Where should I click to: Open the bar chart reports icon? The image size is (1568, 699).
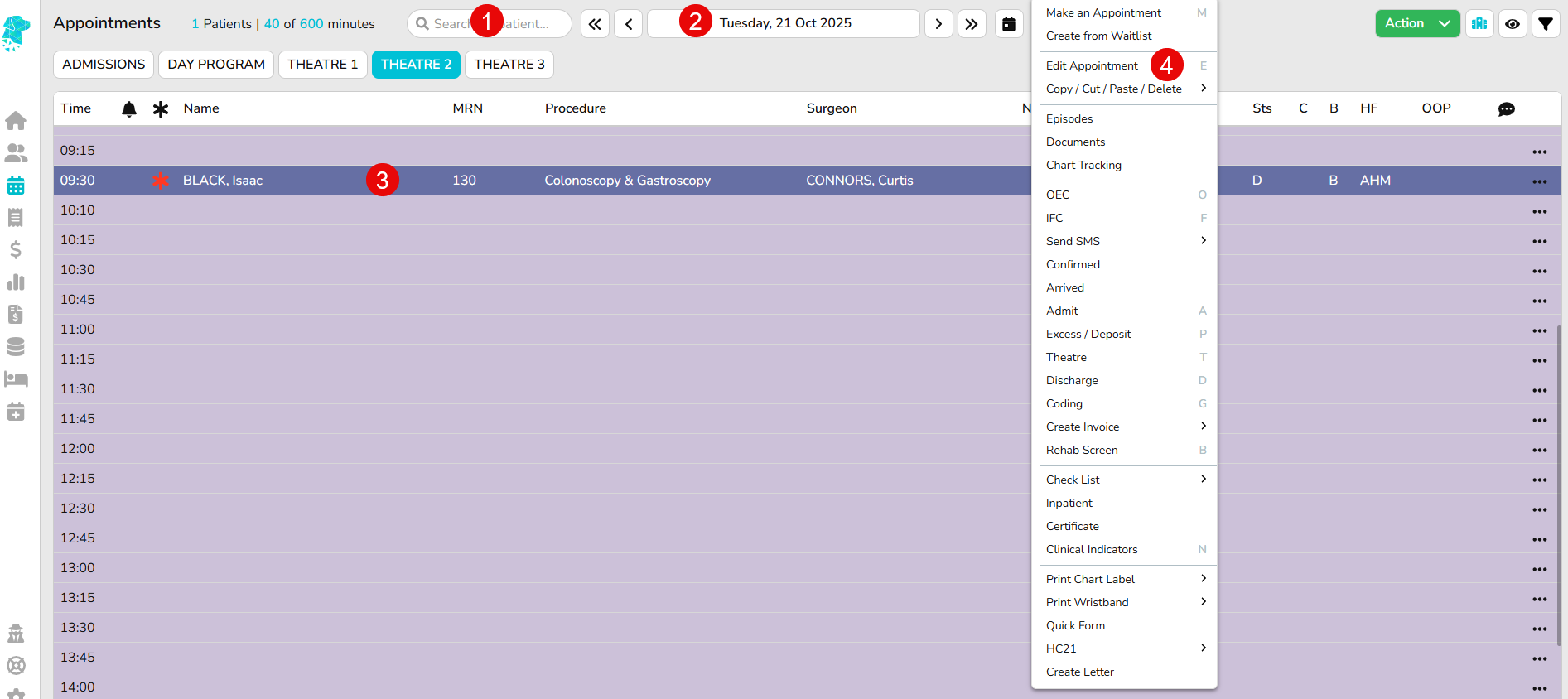tap(16, 282)
